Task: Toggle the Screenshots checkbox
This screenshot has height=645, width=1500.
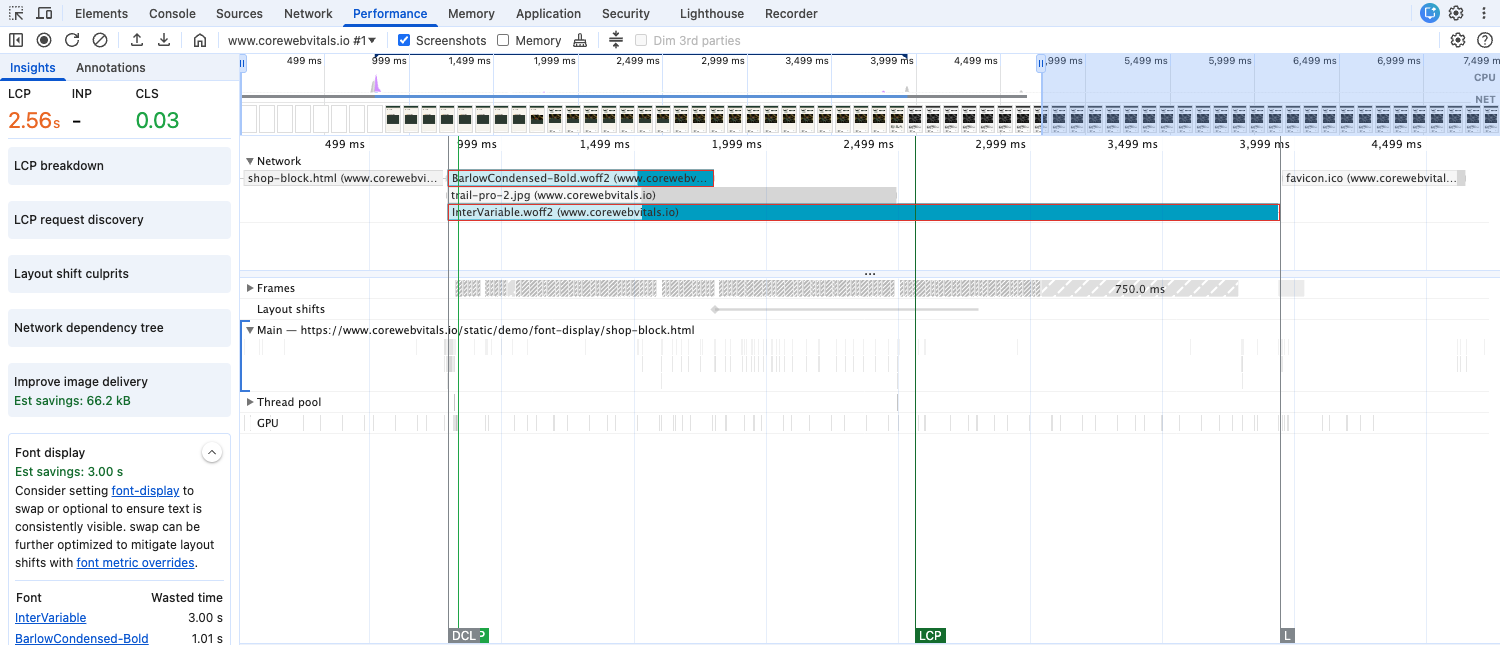Action: pyautogui.click(x=404, y=40)
